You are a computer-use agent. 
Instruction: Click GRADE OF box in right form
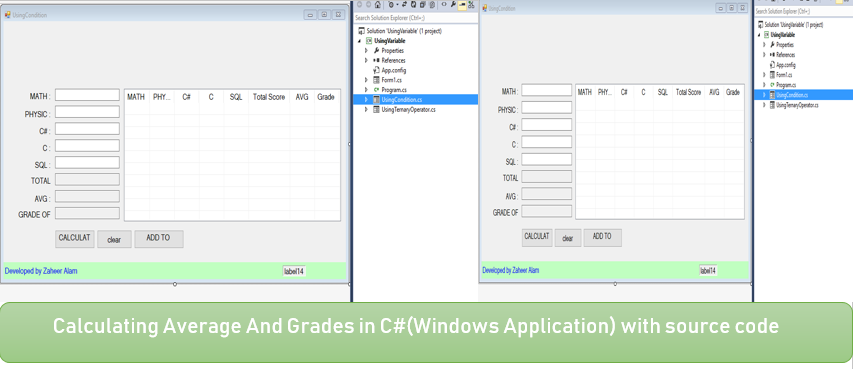click(x=547, y=211)
